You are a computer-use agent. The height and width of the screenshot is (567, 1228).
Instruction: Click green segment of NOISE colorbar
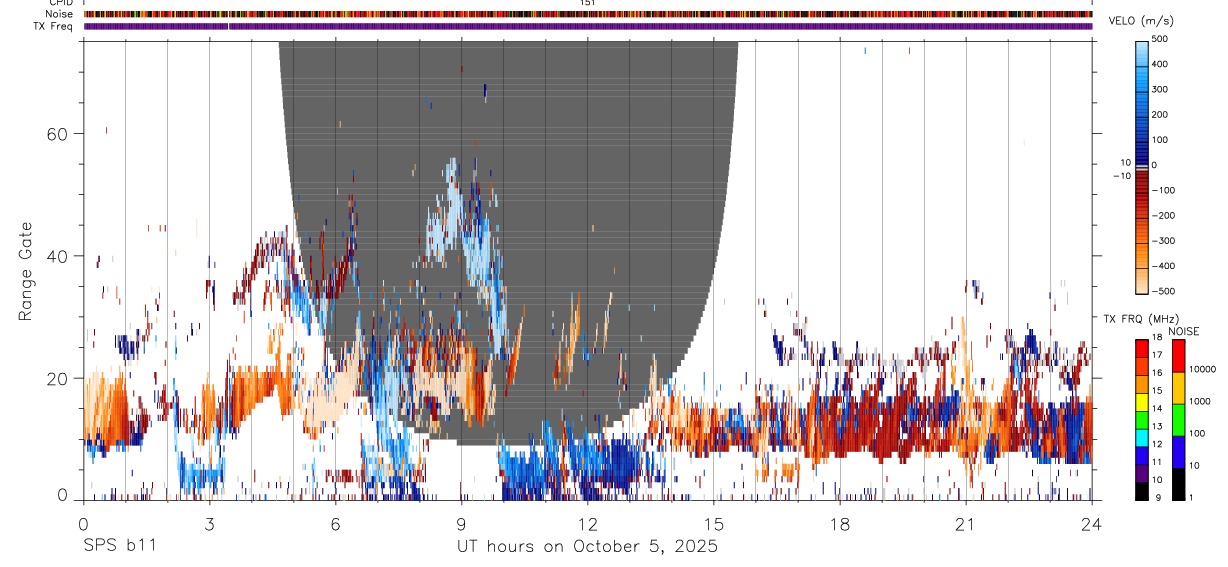pos(1179,420)
